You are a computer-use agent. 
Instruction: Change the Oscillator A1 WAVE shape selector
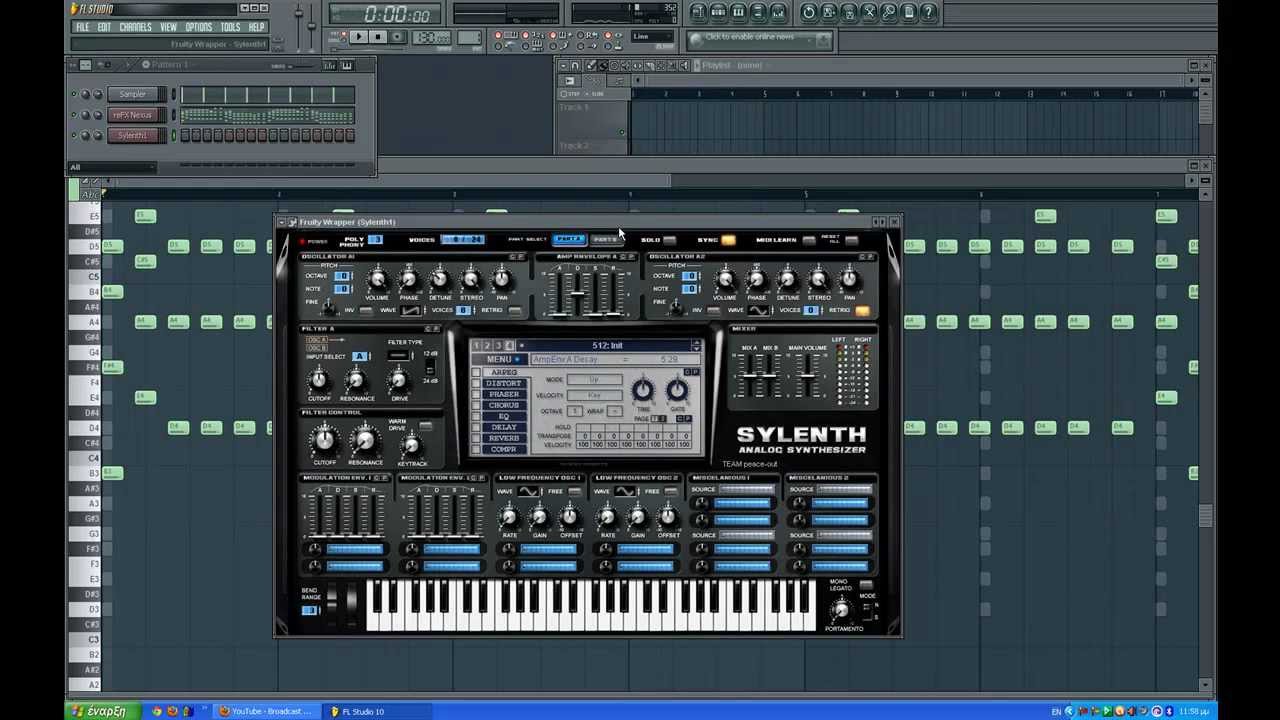pos(411,311)
